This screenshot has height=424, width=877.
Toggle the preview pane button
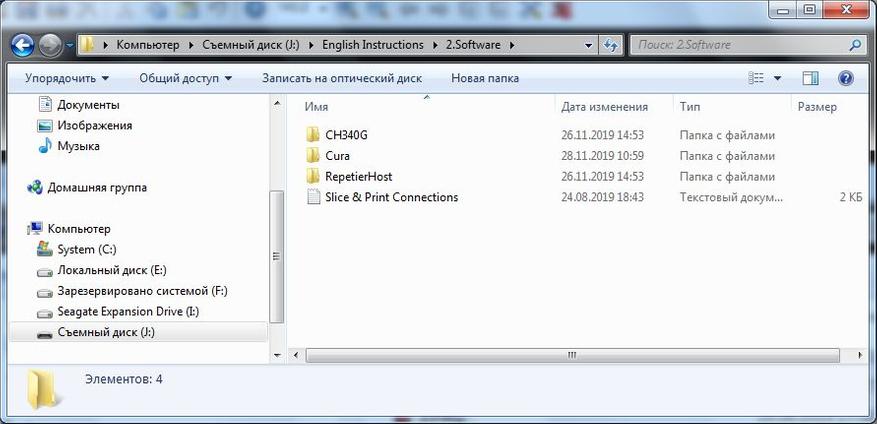click(811, 78)
